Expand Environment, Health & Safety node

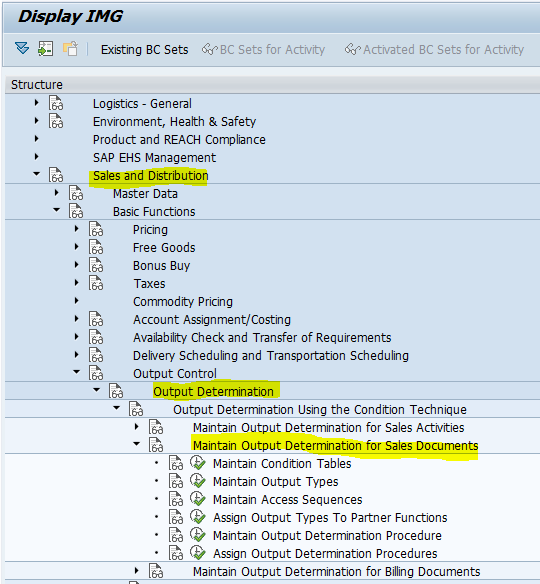pos(36,120)
